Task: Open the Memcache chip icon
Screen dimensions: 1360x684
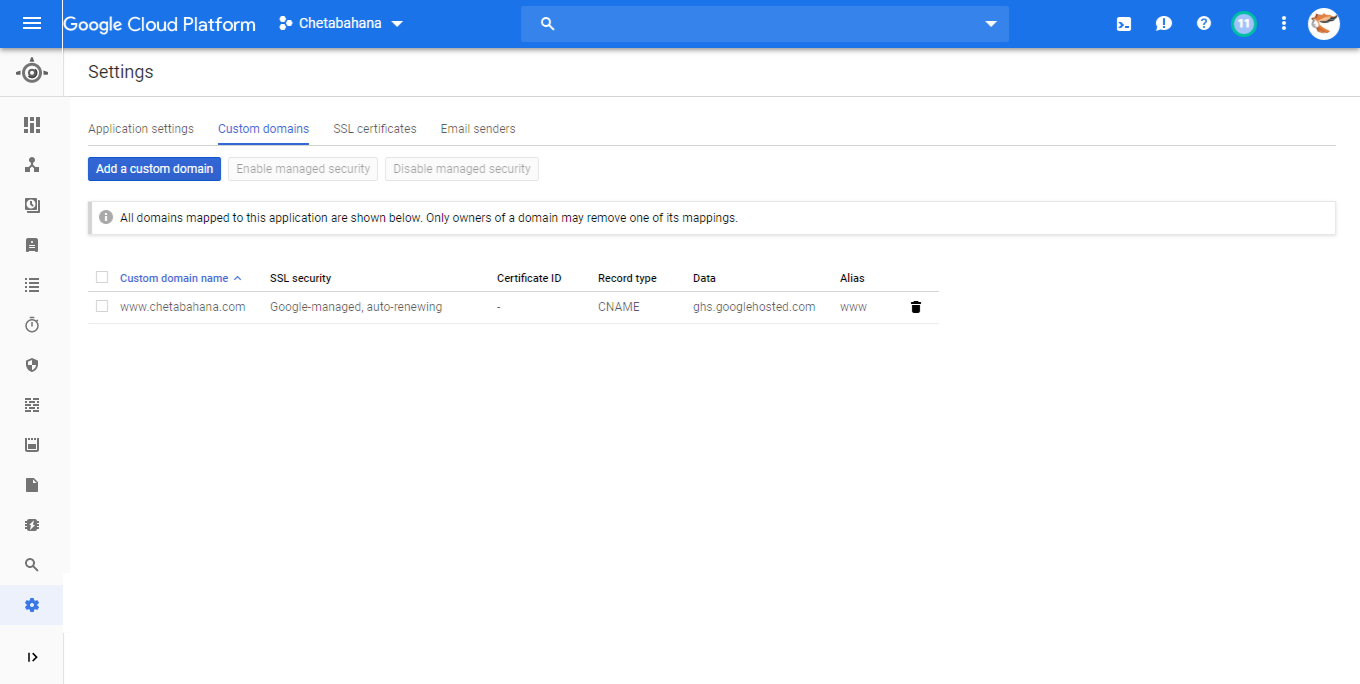Action: click(x=32, y=525)
